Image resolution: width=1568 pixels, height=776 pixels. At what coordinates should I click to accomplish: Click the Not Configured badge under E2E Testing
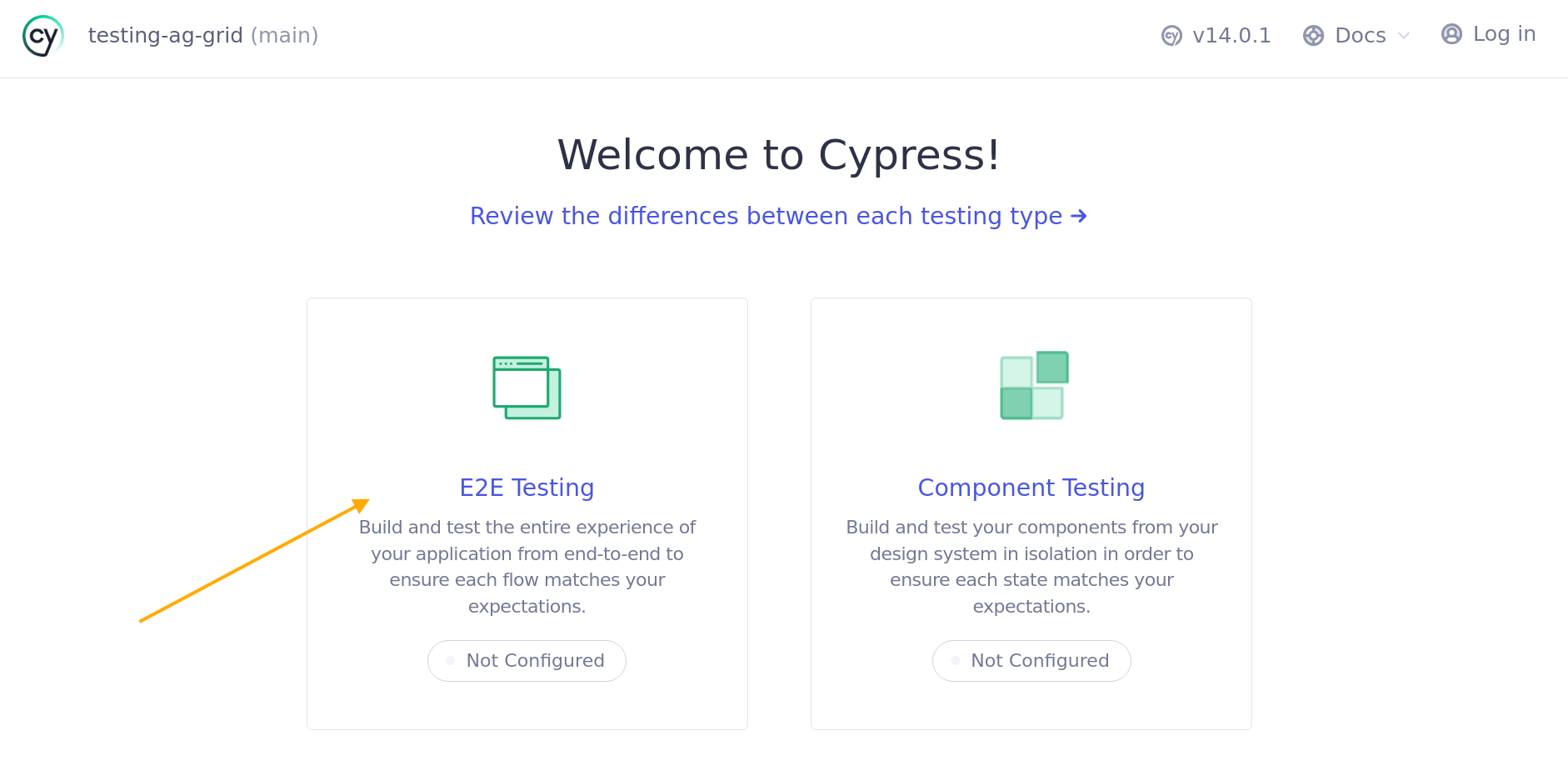pyautogui.click(x=527, y=660)
